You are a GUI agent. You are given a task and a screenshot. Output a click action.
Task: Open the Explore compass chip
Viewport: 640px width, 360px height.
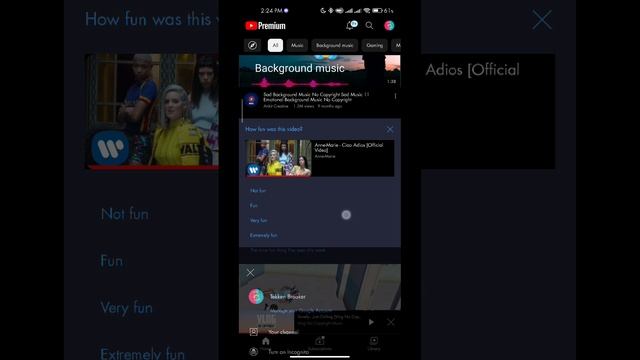pyautogui.click(x=253, y=45)
